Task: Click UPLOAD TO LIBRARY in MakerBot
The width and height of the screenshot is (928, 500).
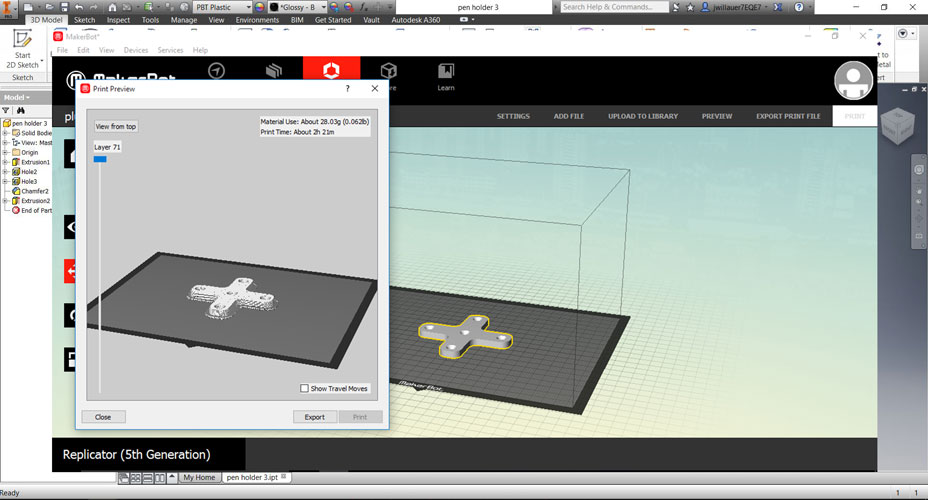Action: pyautogui.click(x=643, y=117)
